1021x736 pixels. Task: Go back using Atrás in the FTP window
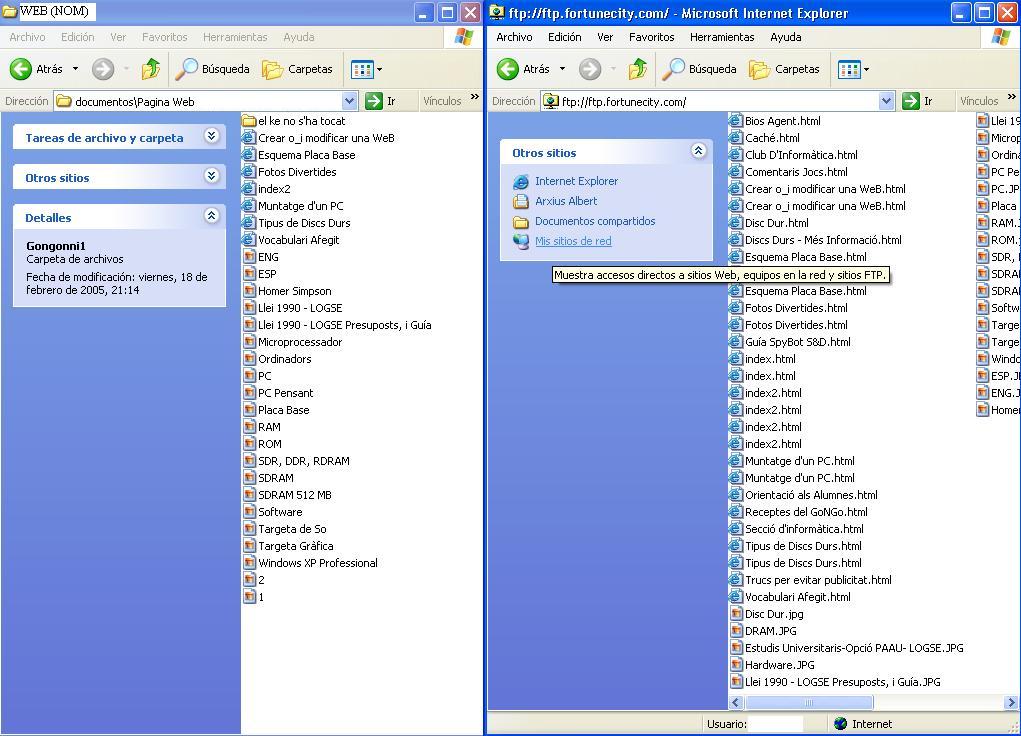(x=524, y=68)
